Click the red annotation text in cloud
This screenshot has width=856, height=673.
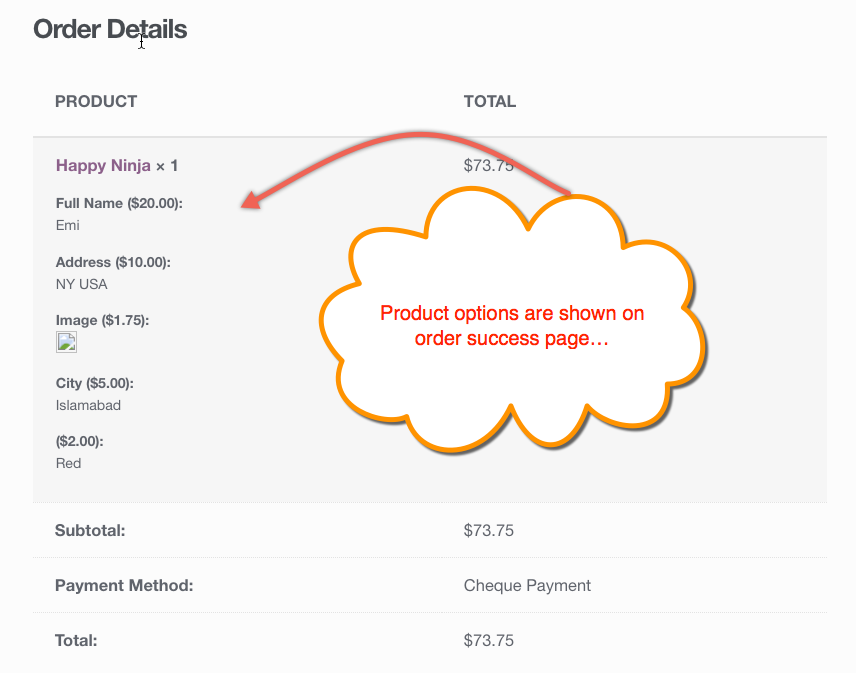(512, 326)
